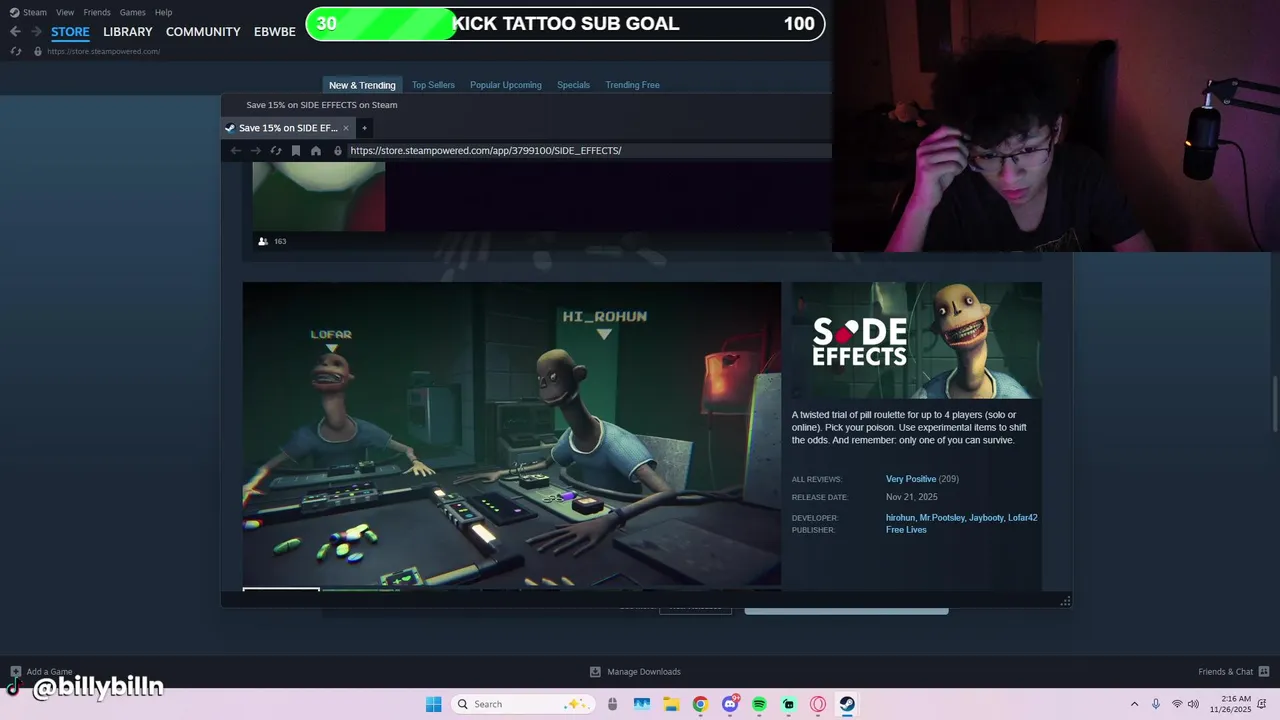Click the main Steam back arrow

point(15,32)
